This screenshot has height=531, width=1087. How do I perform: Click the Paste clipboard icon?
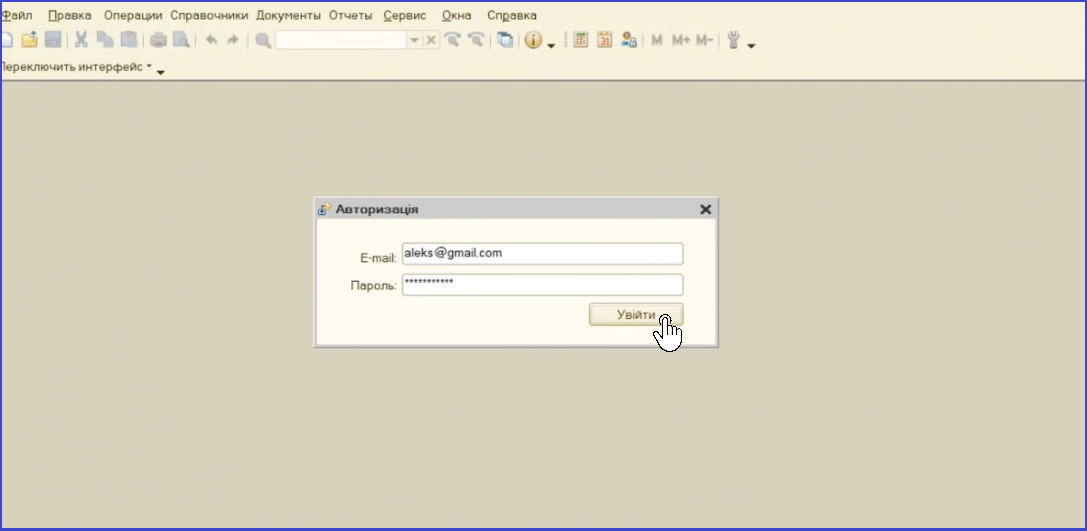coord(128,40)
